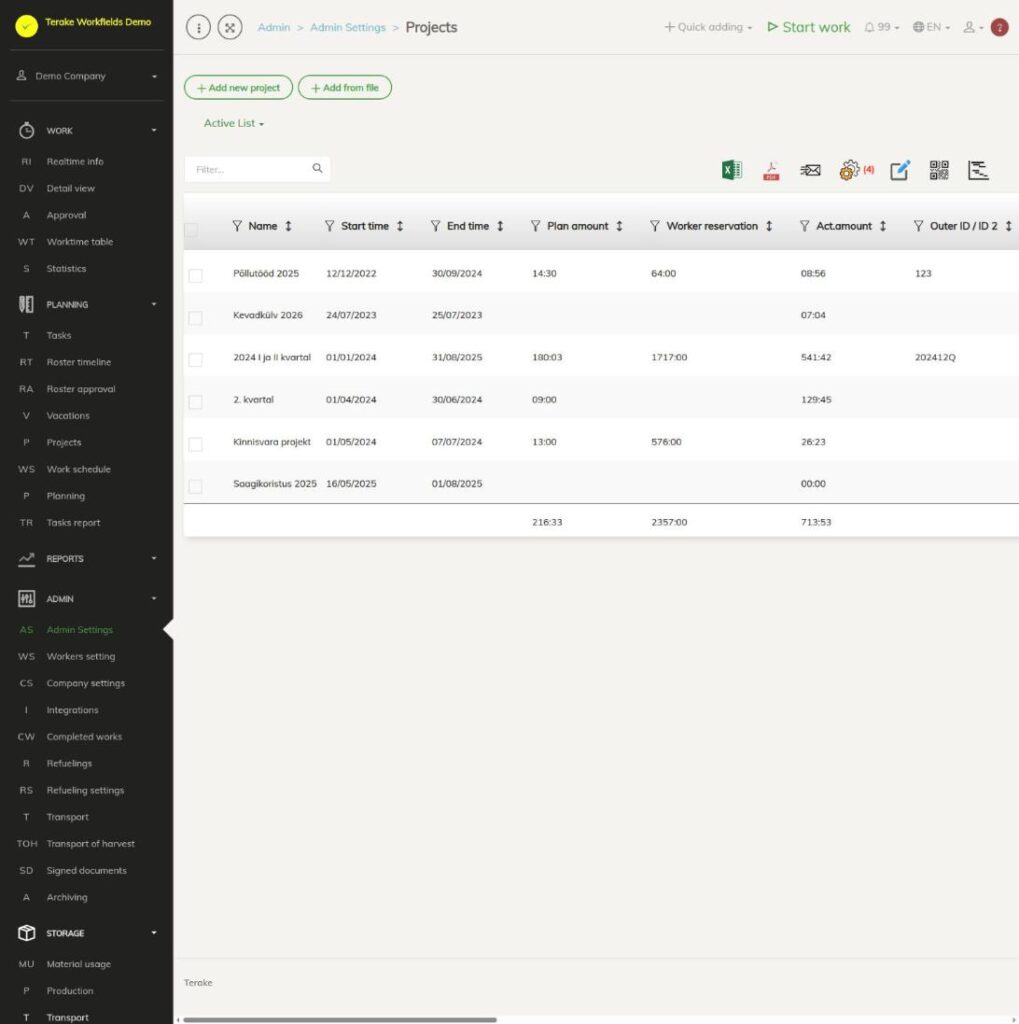Open Realtime info in sidebar
Image resolution: width=1019 pixels, height=1024 pixels.
[x=74, y=161]
